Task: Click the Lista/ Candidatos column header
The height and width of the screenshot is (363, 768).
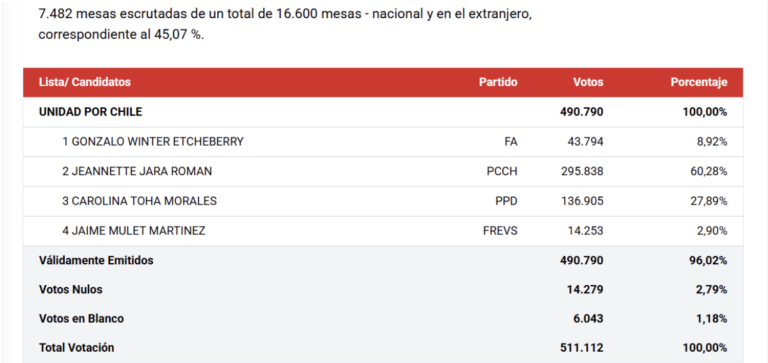Action: pyautogui.click(x=85, y=82)
